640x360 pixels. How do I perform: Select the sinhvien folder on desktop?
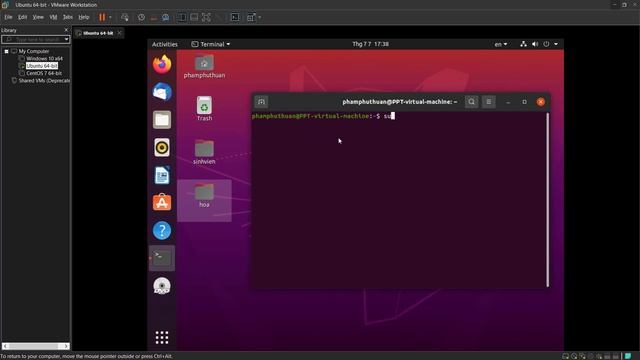pos(204,152)
